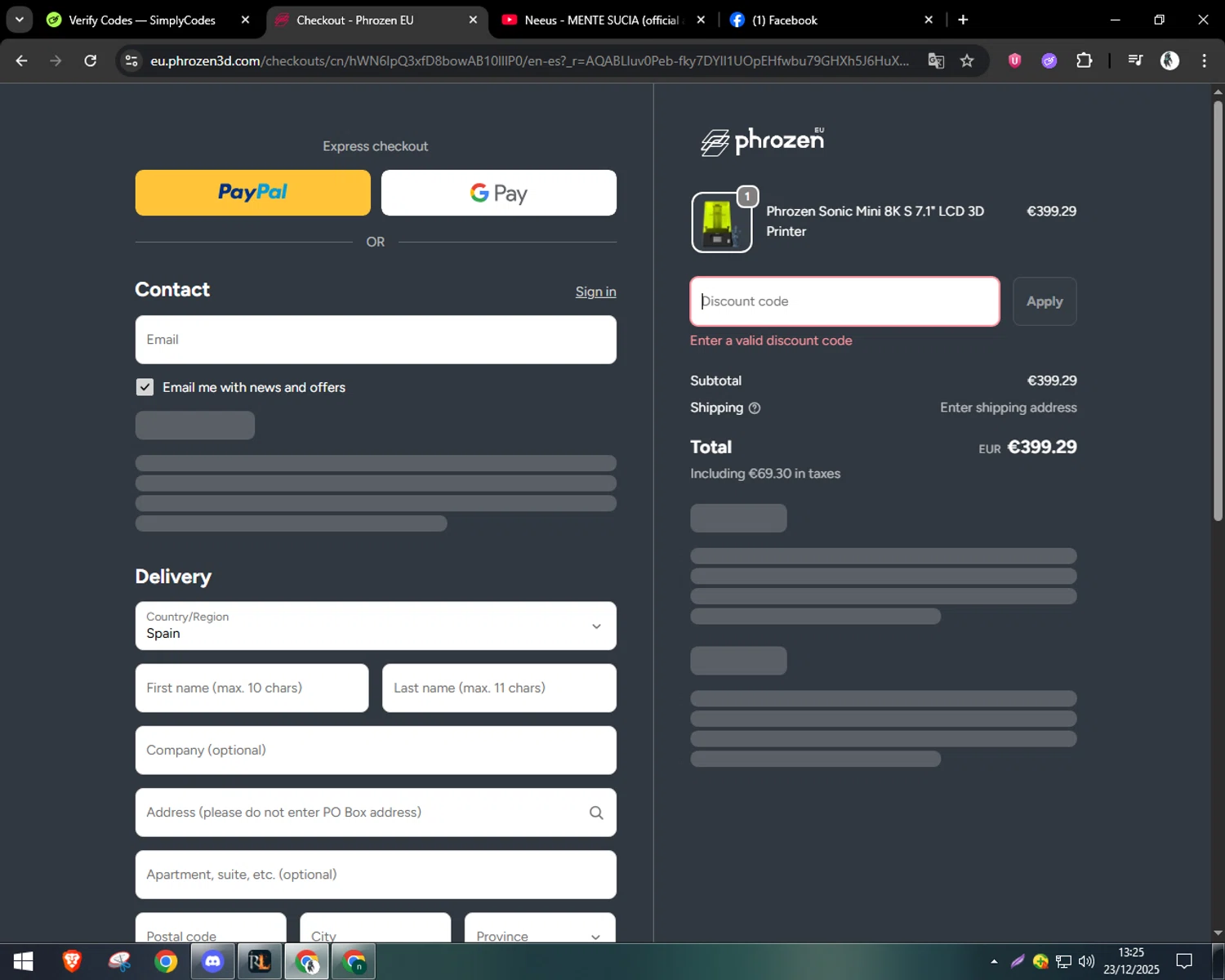Reload the checkout page
Viewport: 1225px width, 980px height.
coord(91,60)
